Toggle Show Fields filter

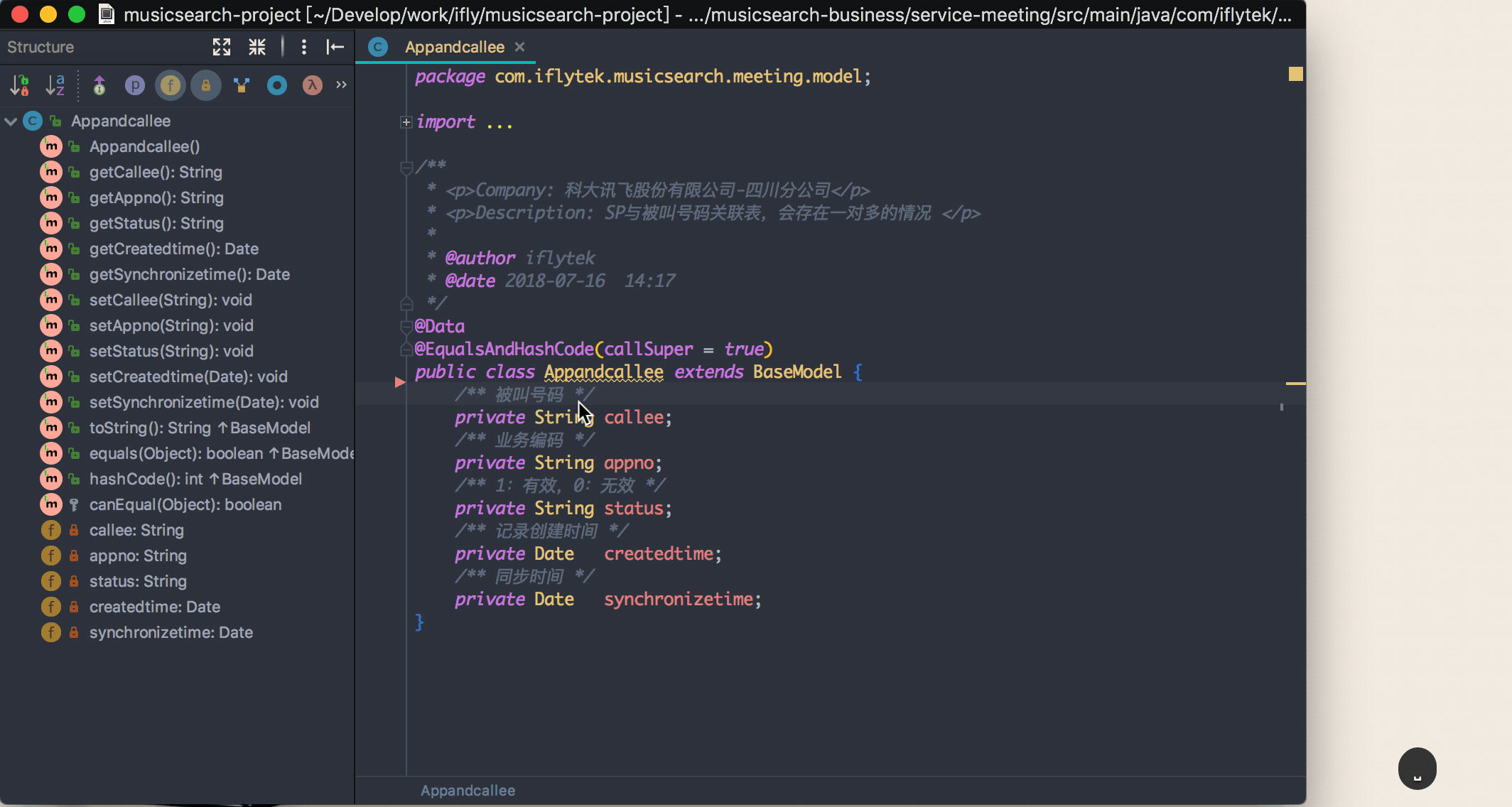[171, 85]
